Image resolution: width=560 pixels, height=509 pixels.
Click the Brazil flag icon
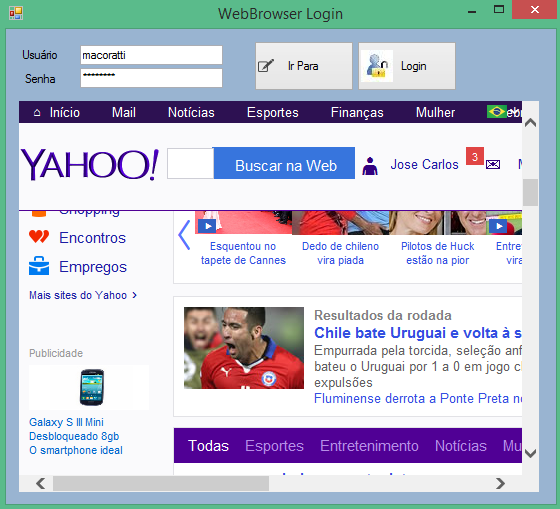coord(496,111)
